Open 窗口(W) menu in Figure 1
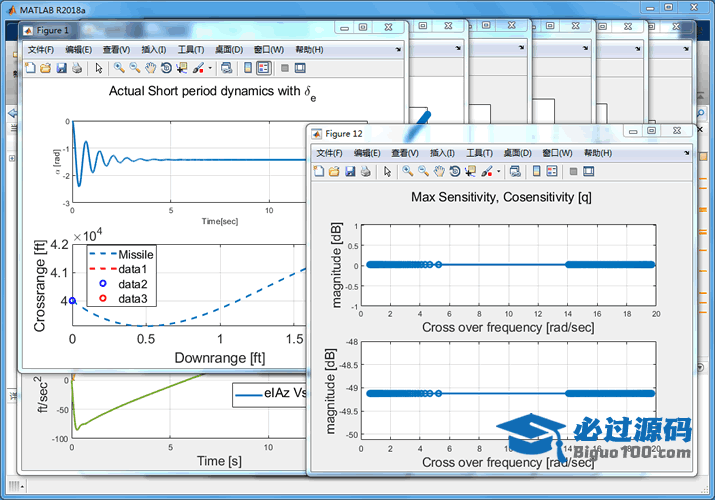The width and height of the screenshot is (715, 500). point(269,50)
